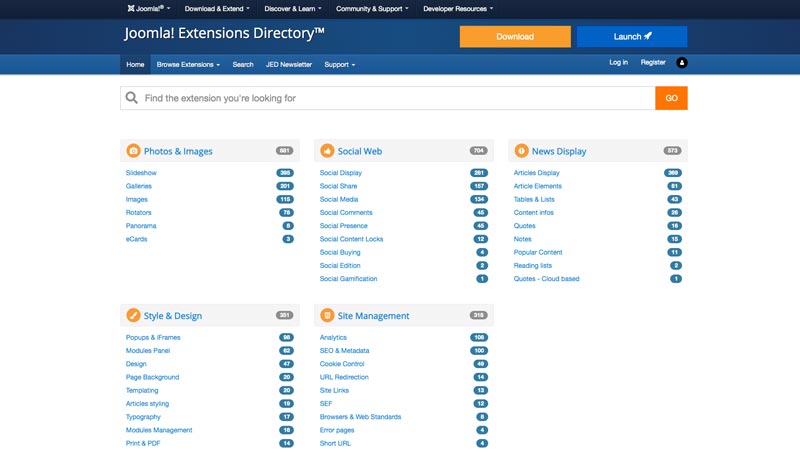Select the eCards subcategory
This screenshot has width=800, height=453.
click(136, 239)
